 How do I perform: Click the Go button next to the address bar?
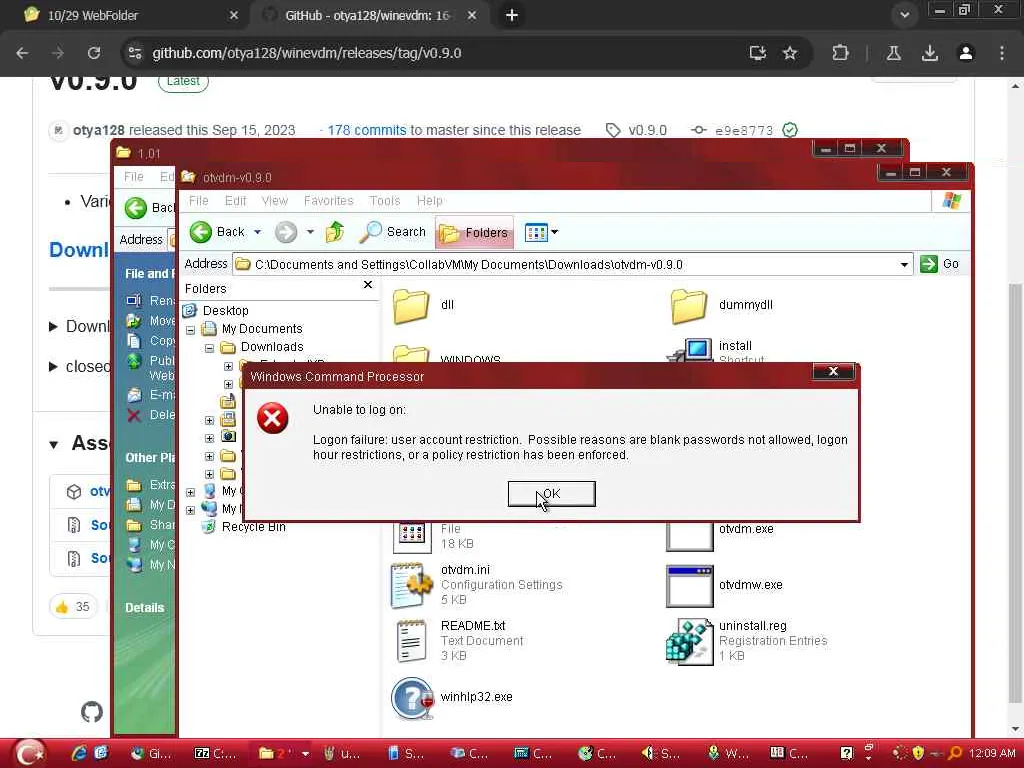[x=940, y=264]
